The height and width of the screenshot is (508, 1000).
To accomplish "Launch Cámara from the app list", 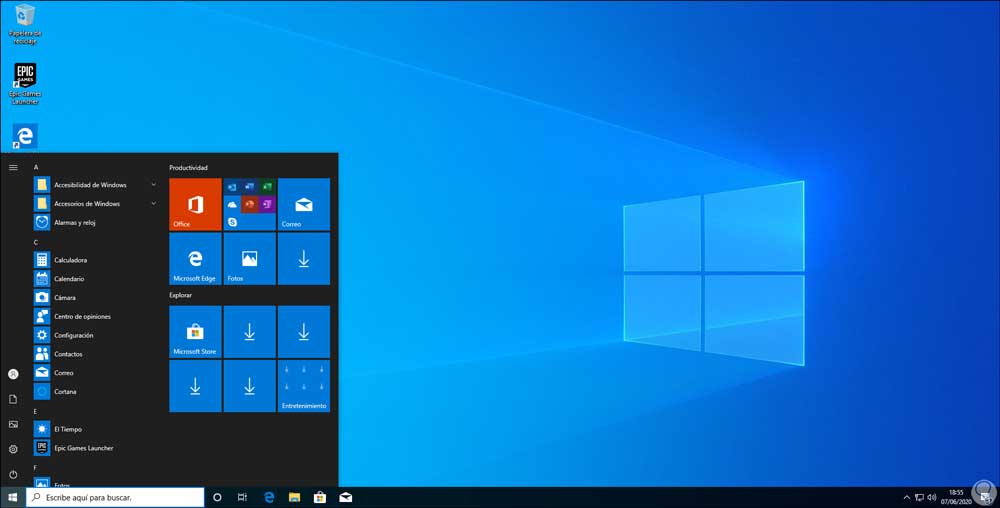I will pos(96,298).
